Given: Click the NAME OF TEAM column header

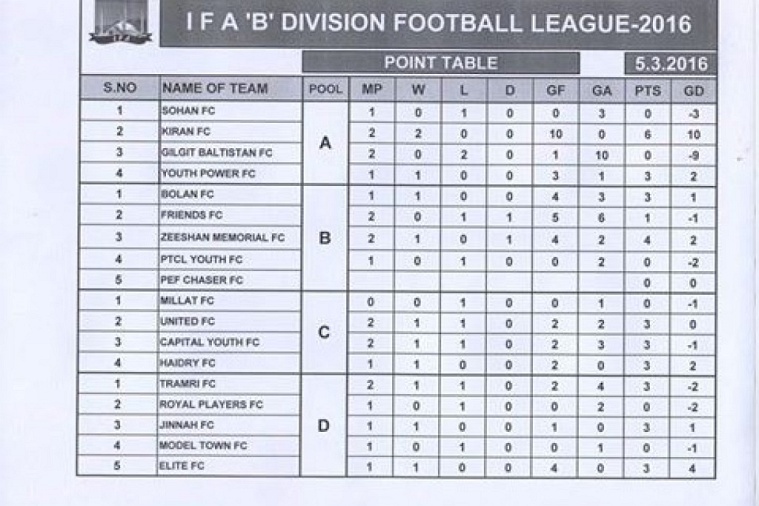Looking at the screenshot, I should 215,88.
